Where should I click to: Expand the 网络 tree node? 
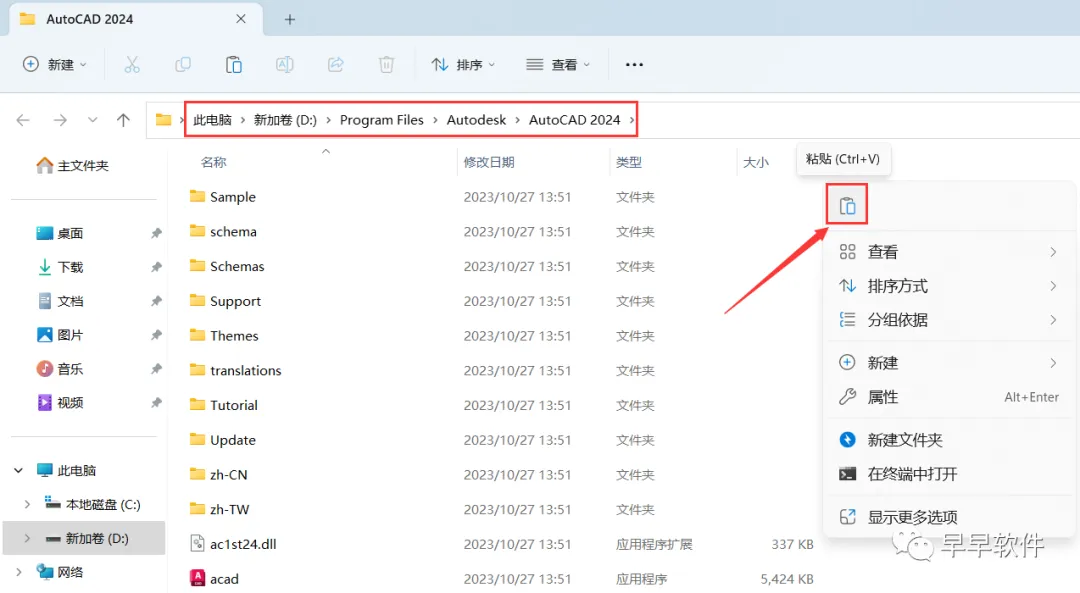coord(19,572)
